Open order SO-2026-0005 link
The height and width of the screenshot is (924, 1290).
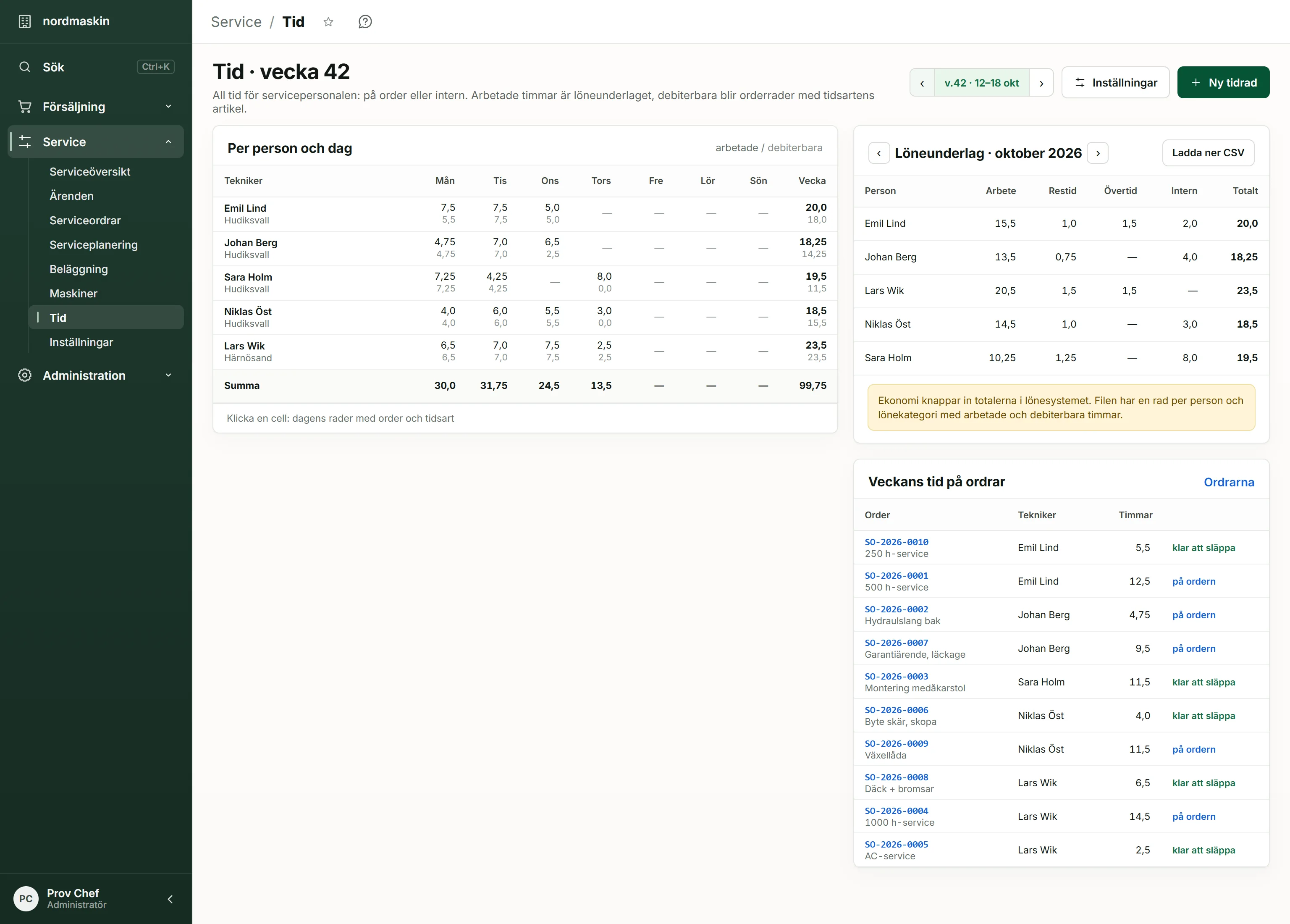click(x=897, y=844)
